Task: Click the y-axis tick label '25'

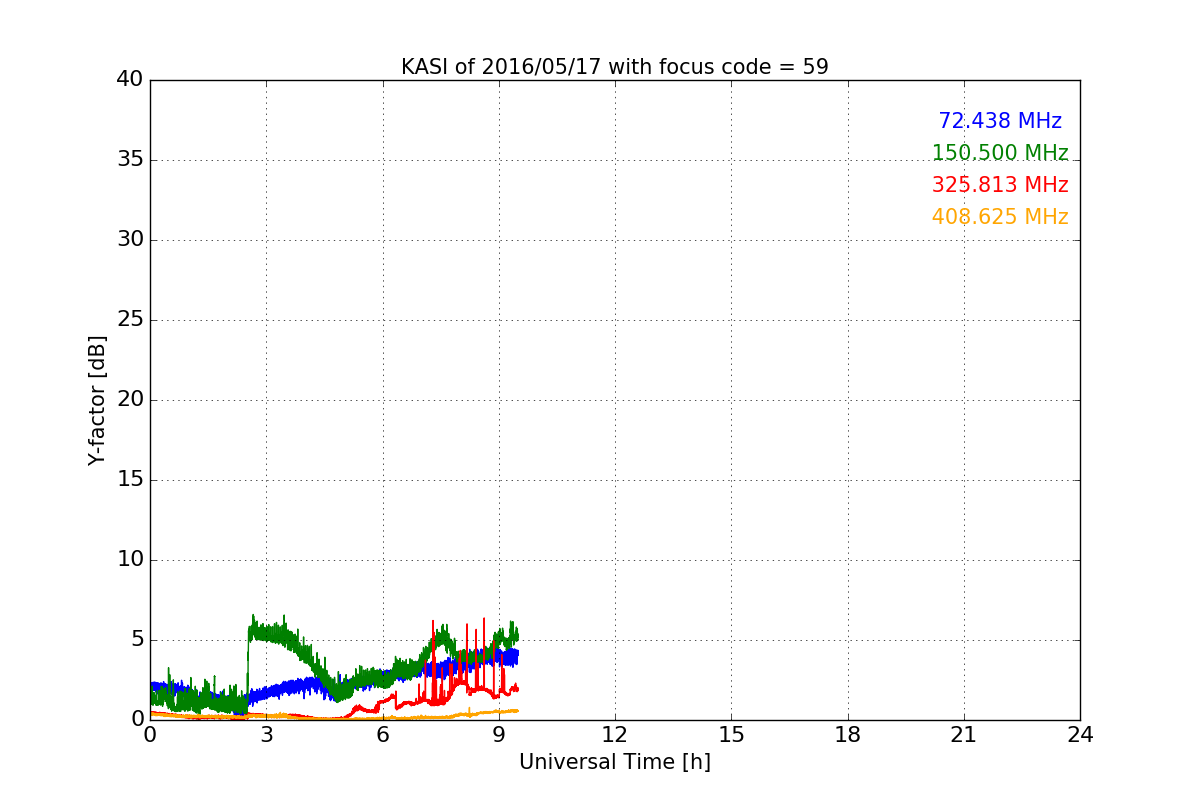Action: click(x=130, y=320)
